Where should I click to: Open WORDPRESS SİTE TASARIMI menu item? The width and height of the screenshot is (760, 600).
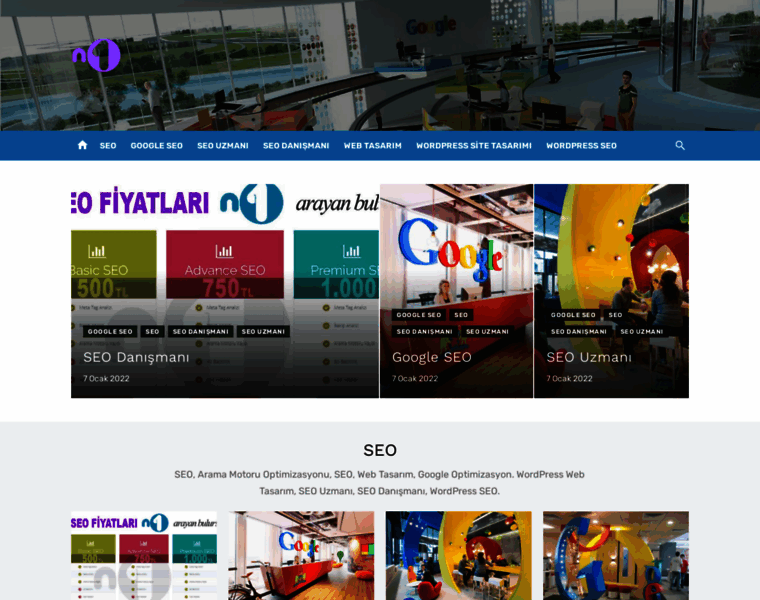[x=474, y=146]
